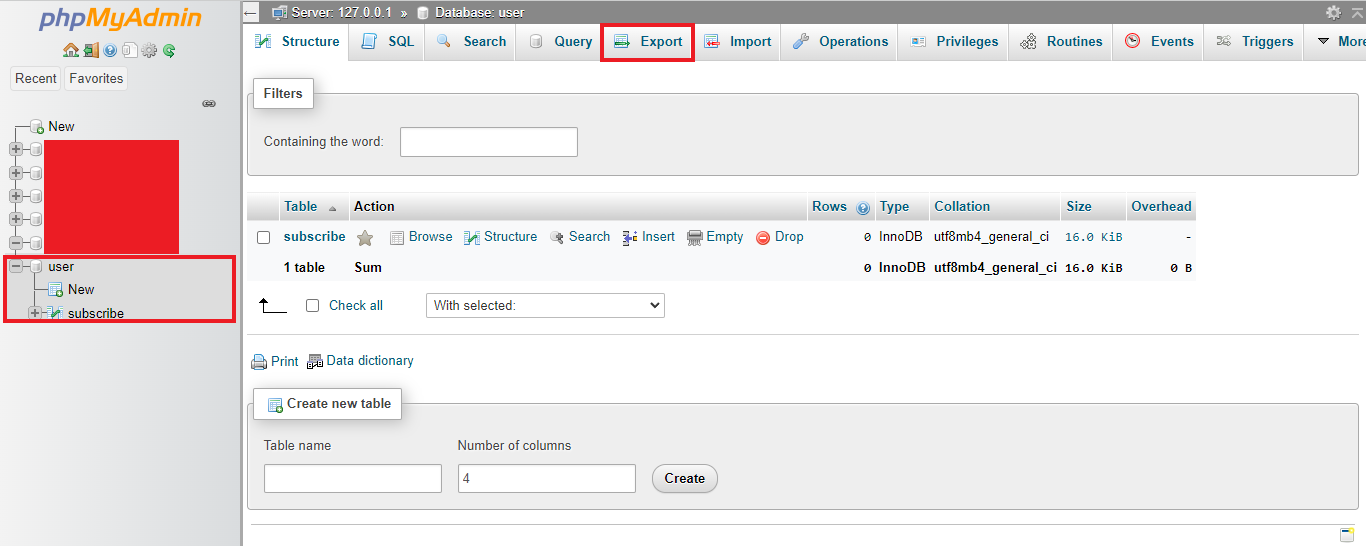
Task: Expand the subscribe table tree node
Action: (x=35, y=313)
